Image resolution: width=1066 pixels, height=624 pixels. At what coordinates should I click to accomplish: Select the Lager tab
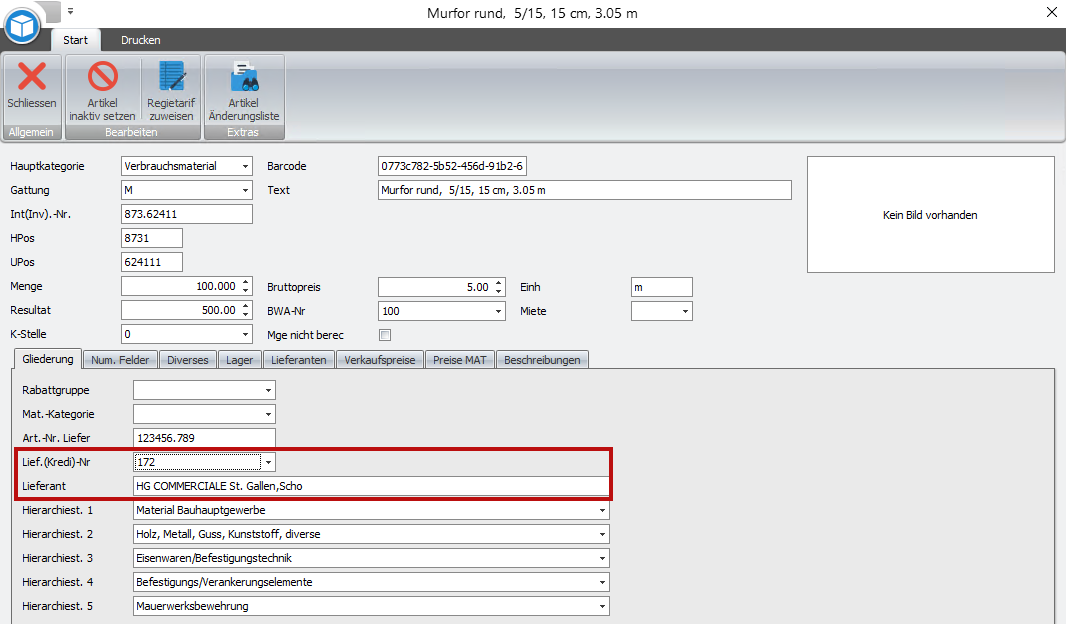coord(239,360)
